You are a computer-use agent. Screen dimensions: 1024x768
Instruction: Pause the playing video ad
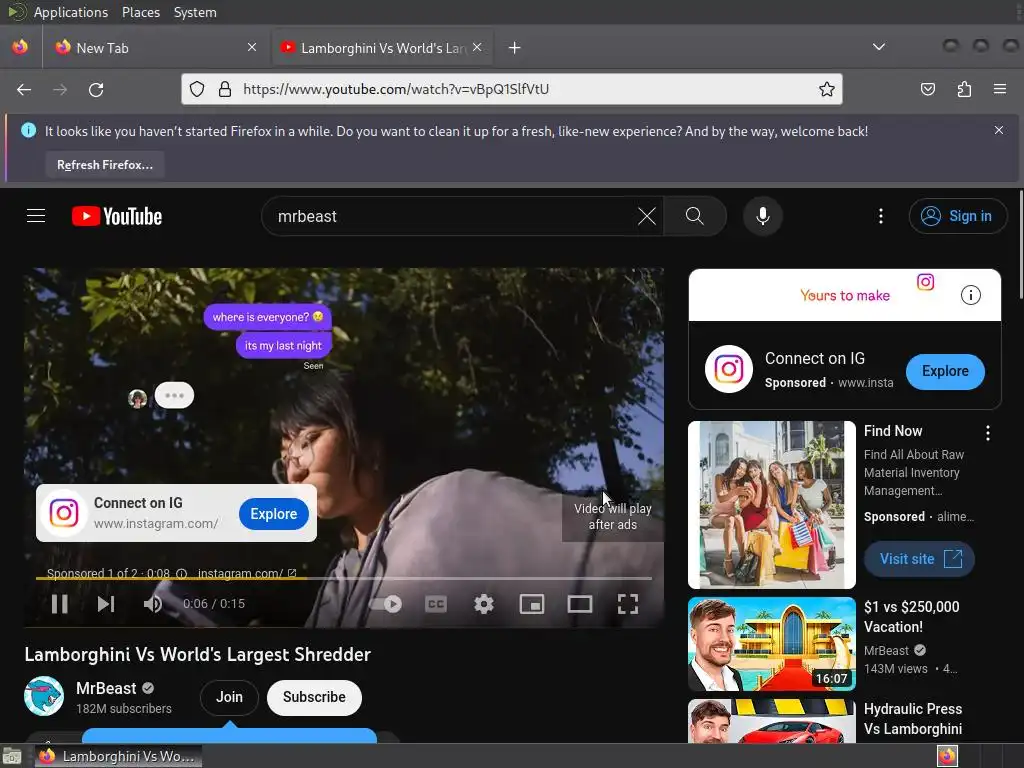(59, 604)
